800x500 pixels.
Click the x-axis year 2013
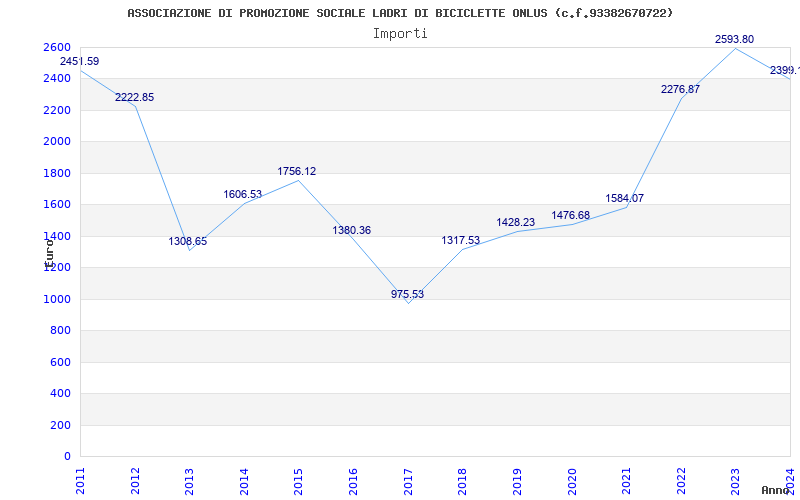coord(189,481)
